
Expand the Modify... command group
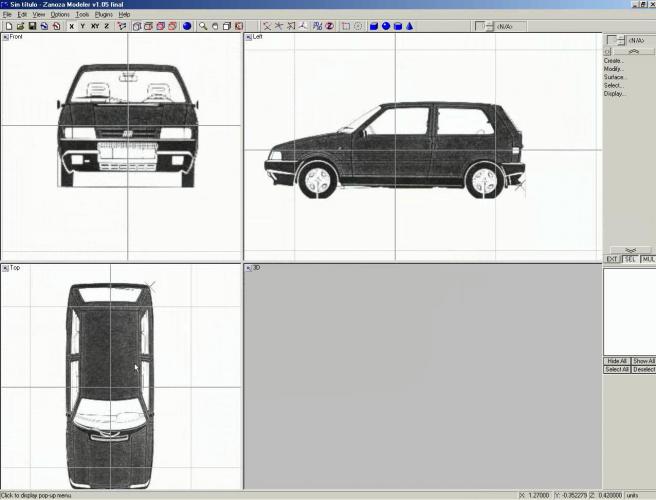point(614,69)
